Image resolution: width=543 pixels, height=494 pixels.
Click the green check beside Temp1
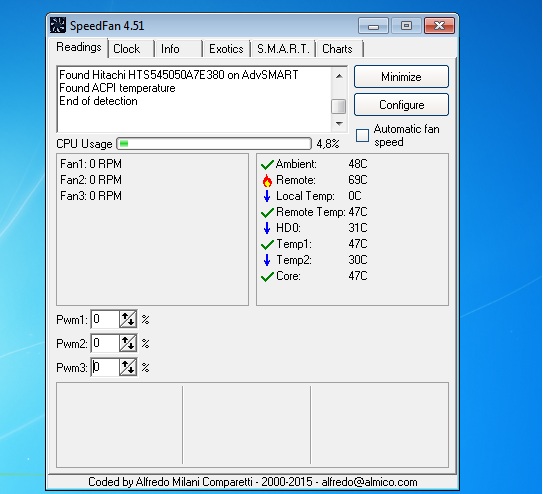(x=267, y=244)
